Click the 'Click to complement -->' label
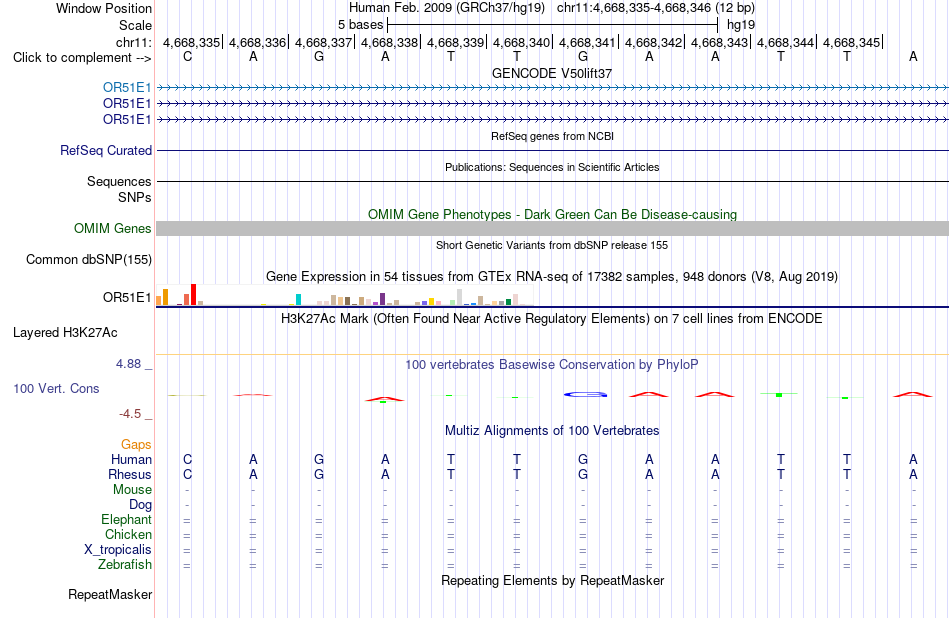Viewport: 950px width, 618px height. tap(82, 58)
